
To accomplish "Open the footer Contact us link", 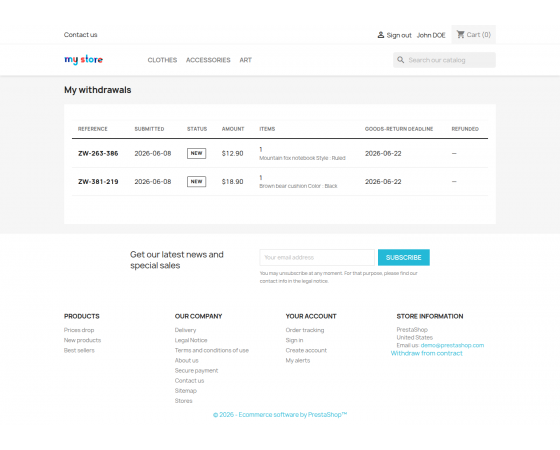I will 189,381.
